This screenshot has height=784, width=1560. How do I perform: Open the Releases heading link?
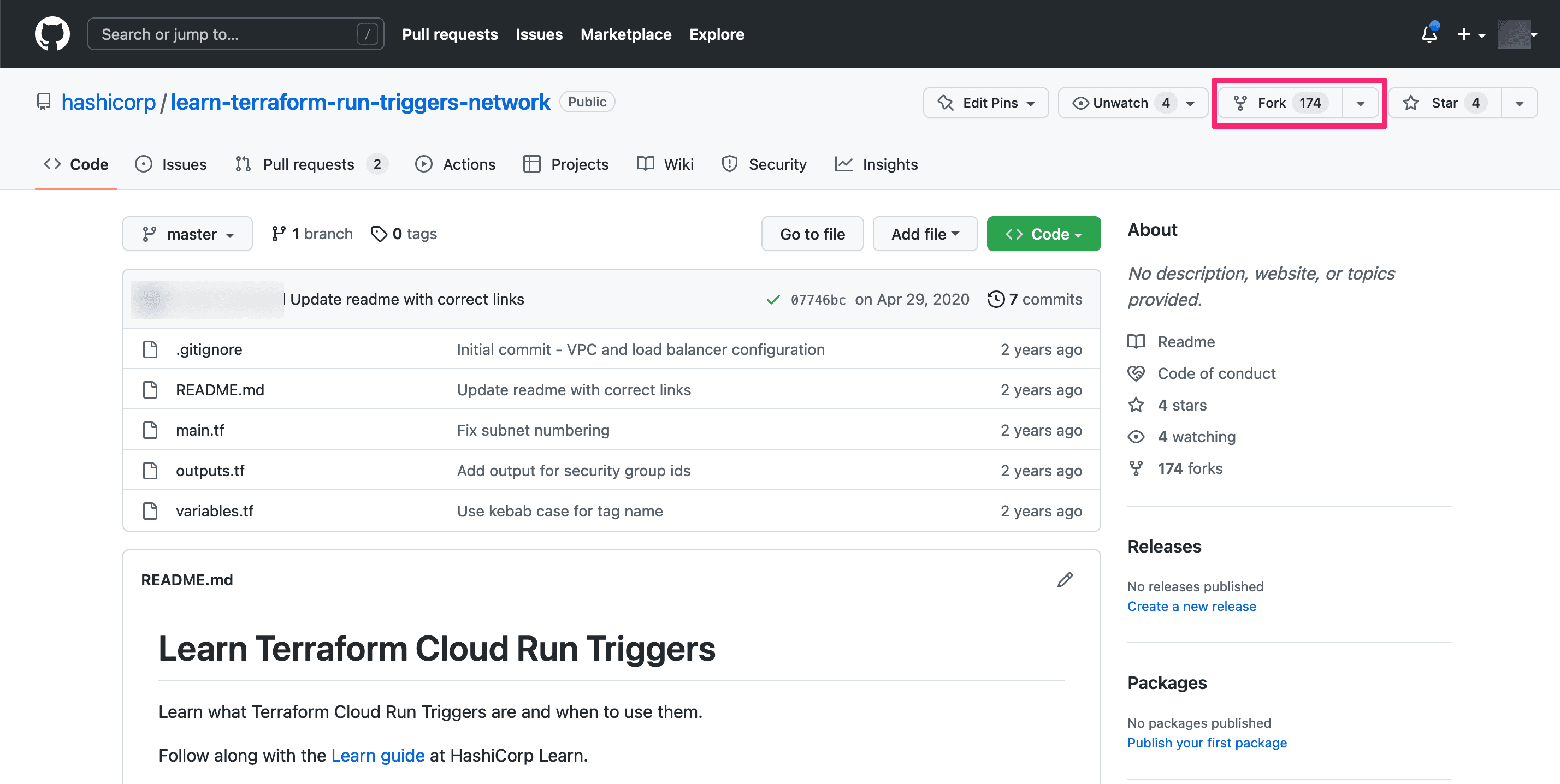[1164, 546]
